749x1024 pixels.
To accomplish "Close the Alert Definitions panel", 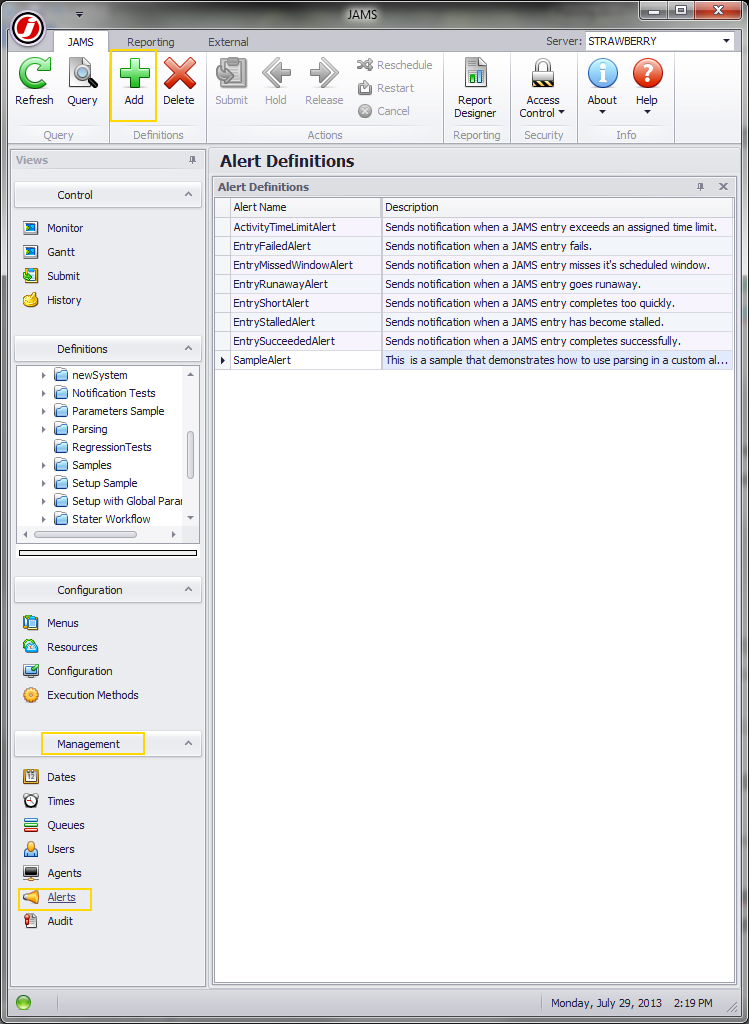I will click(724, 187).
